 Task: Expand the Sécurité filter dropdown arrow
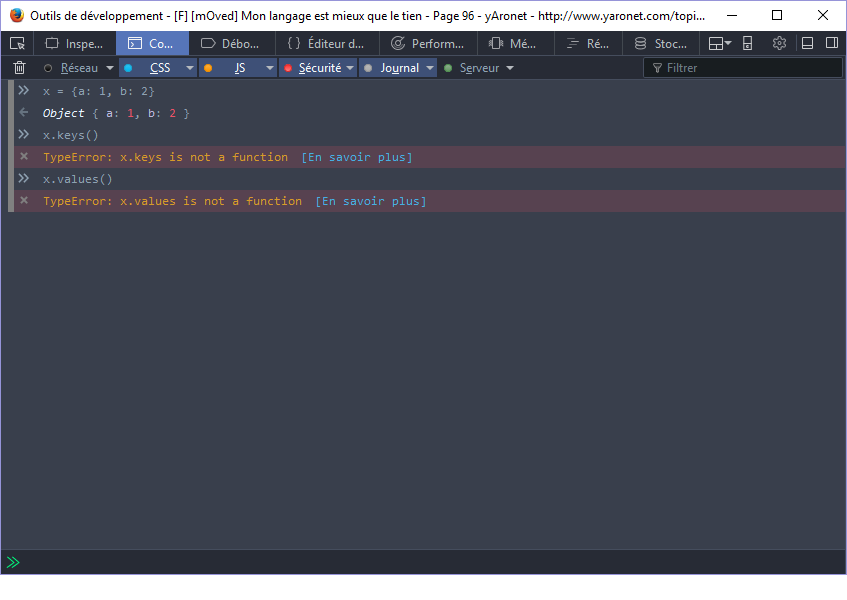coord(350,68)
